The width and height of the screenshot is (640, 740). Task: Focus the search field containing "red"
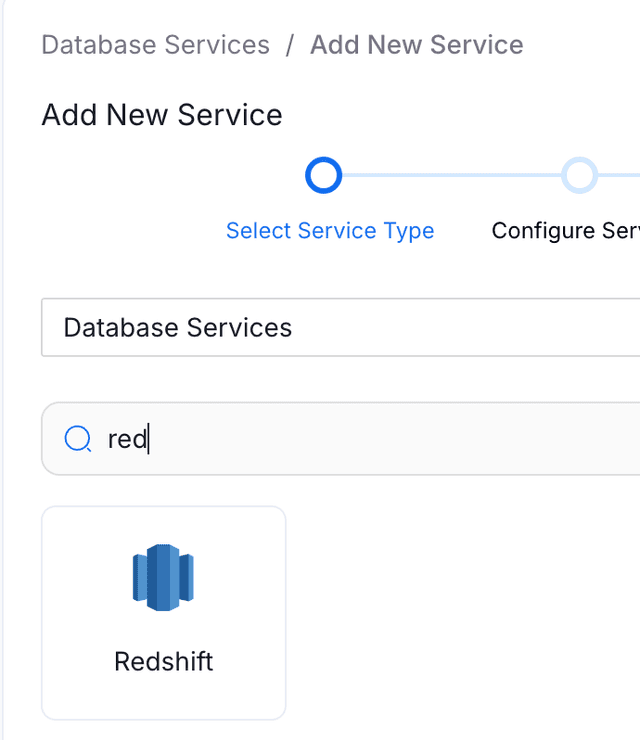click(x=340, y=438)
